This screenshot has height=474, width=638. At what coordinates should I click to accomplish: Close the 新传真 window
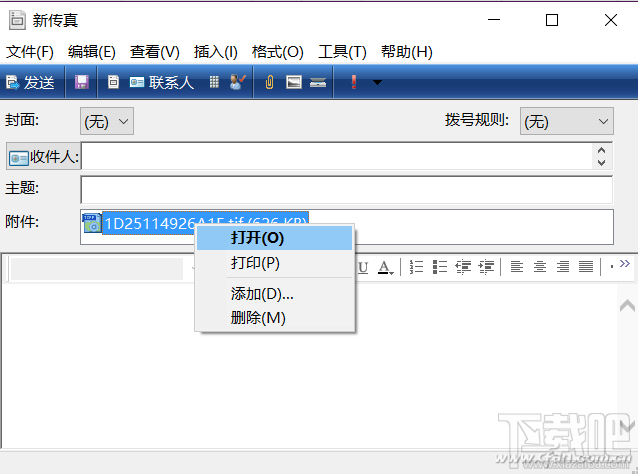coord(611,20)
